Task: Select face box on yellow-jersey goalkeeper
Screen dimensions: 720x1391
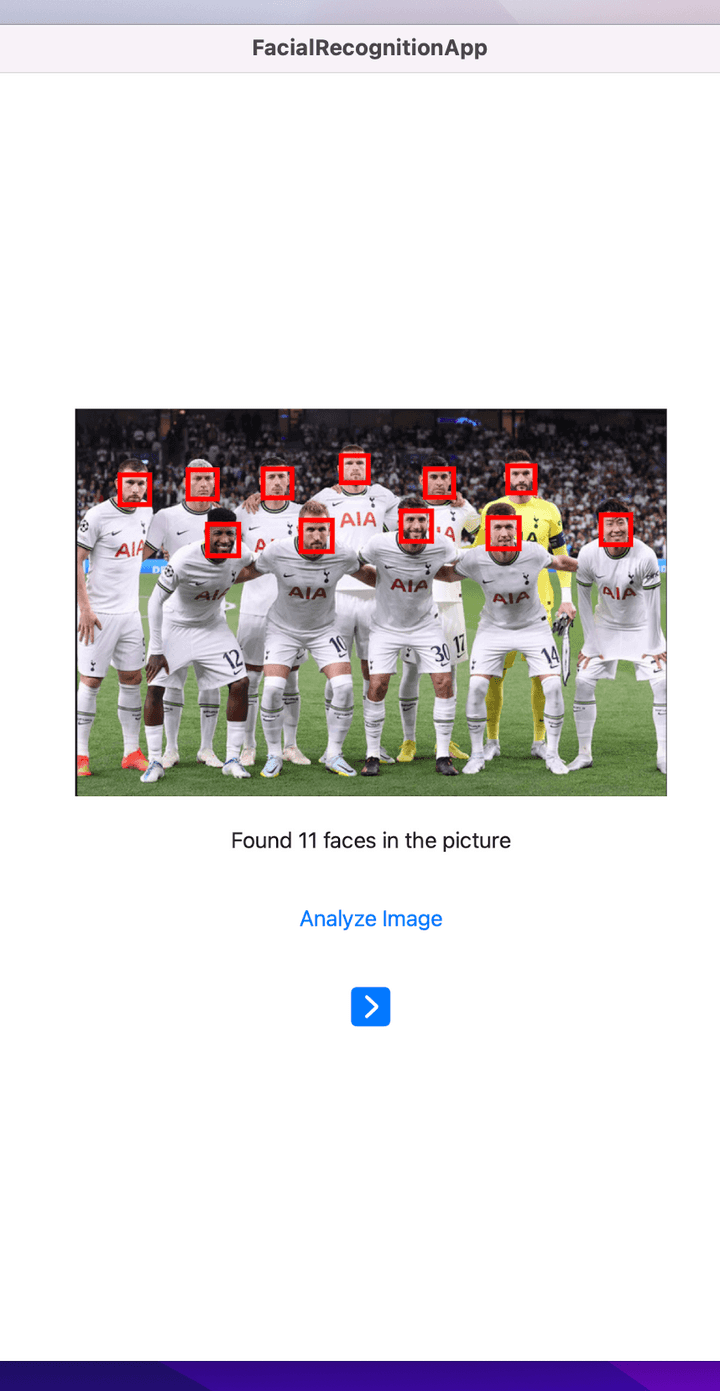Action: (x=521, y=480)
